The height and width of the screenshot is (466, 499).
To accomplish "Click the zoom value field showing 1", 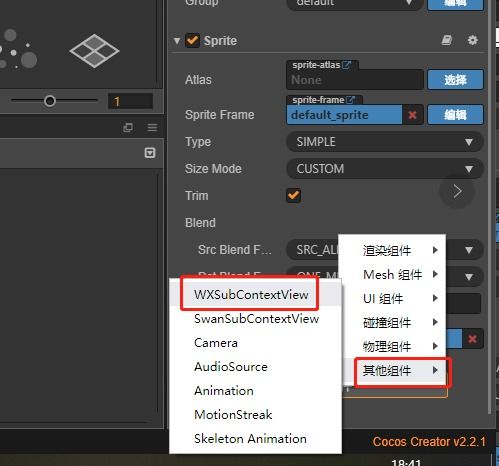I will tap(130, 101).
